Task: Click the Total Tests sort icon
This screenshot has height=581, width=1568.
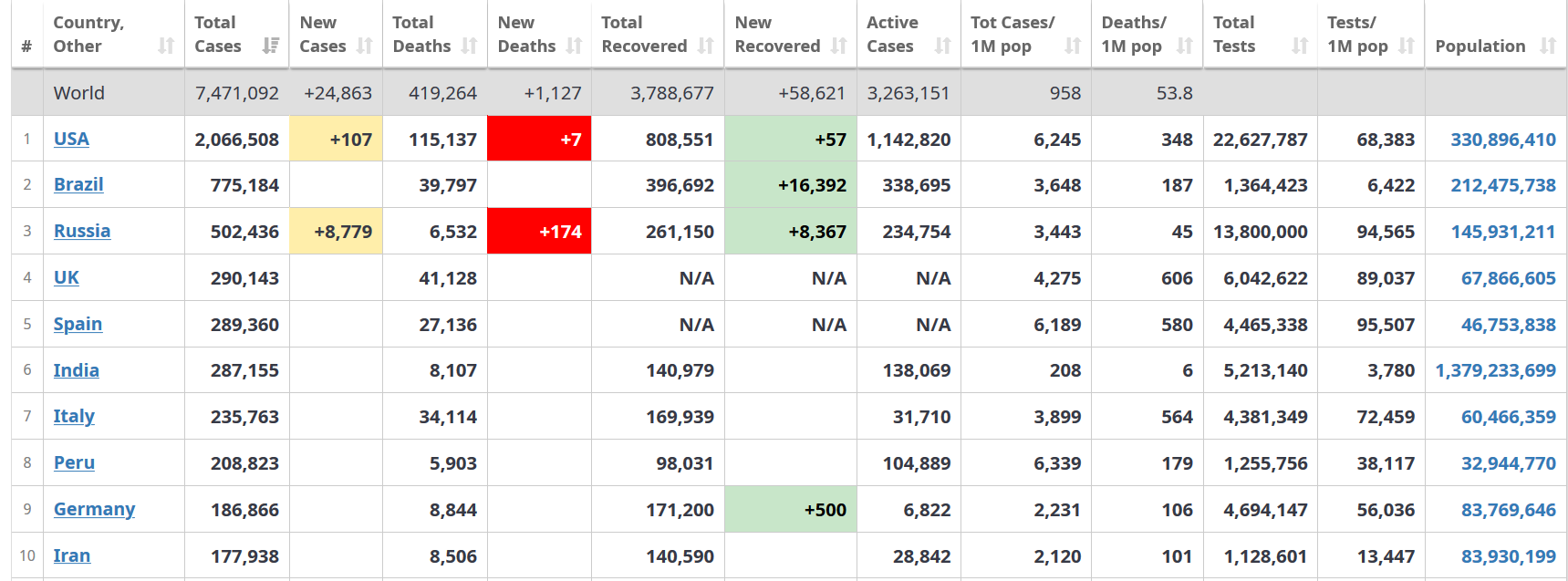Action: tap(1300, 46)
